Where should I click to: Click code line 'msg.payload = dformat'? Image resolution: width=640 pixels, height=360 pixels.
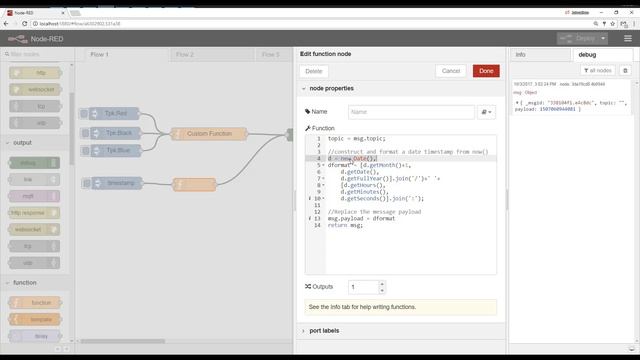coord(361,218)
